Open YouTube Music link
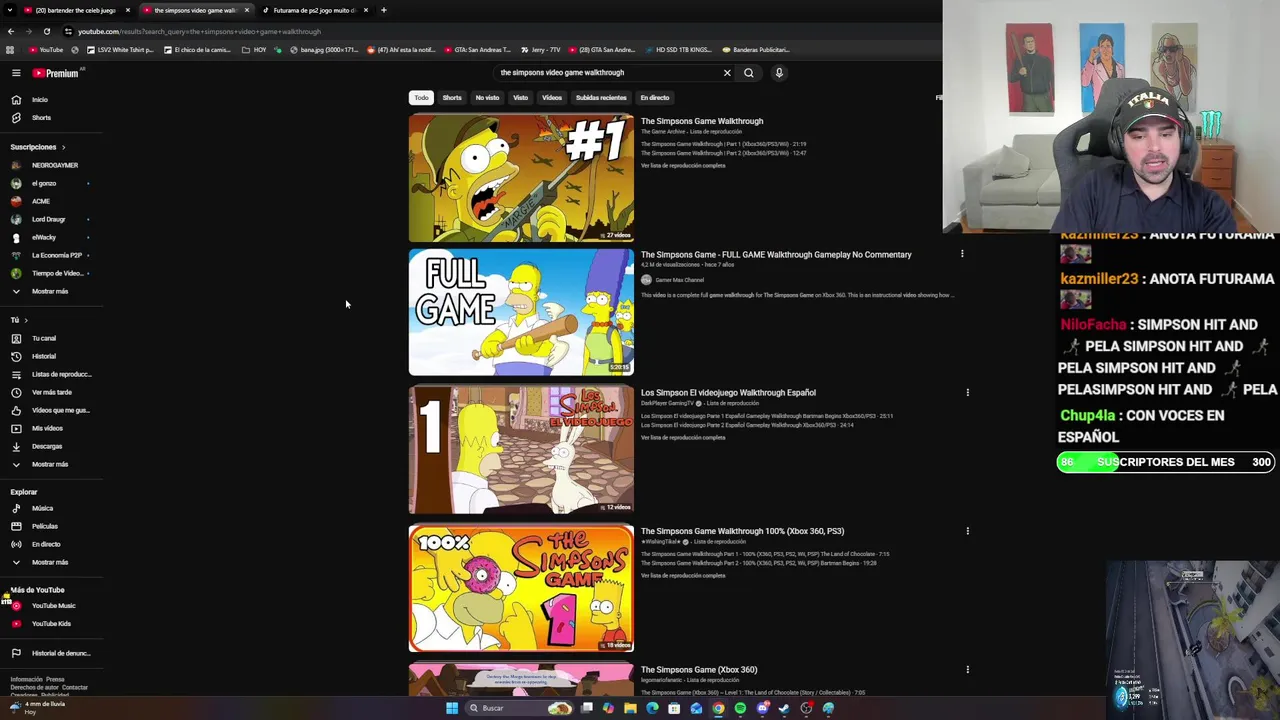Screen dimensions: 1280x720 coord(44,606)
